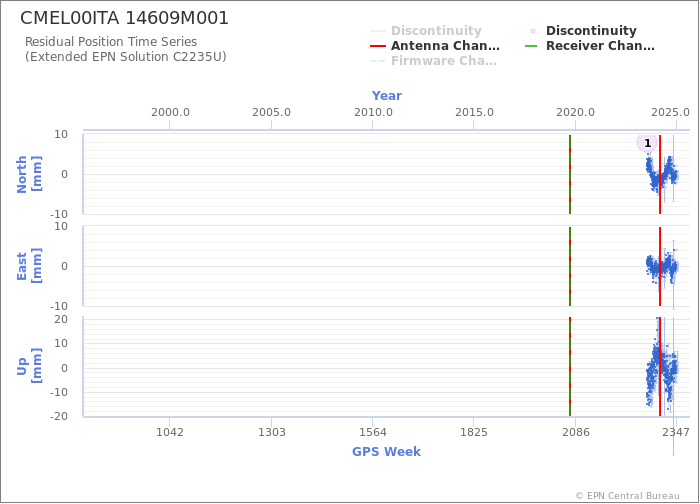Click the pink Discontinuity legend dot
The image size is (700, 504).
click(533, 31)
